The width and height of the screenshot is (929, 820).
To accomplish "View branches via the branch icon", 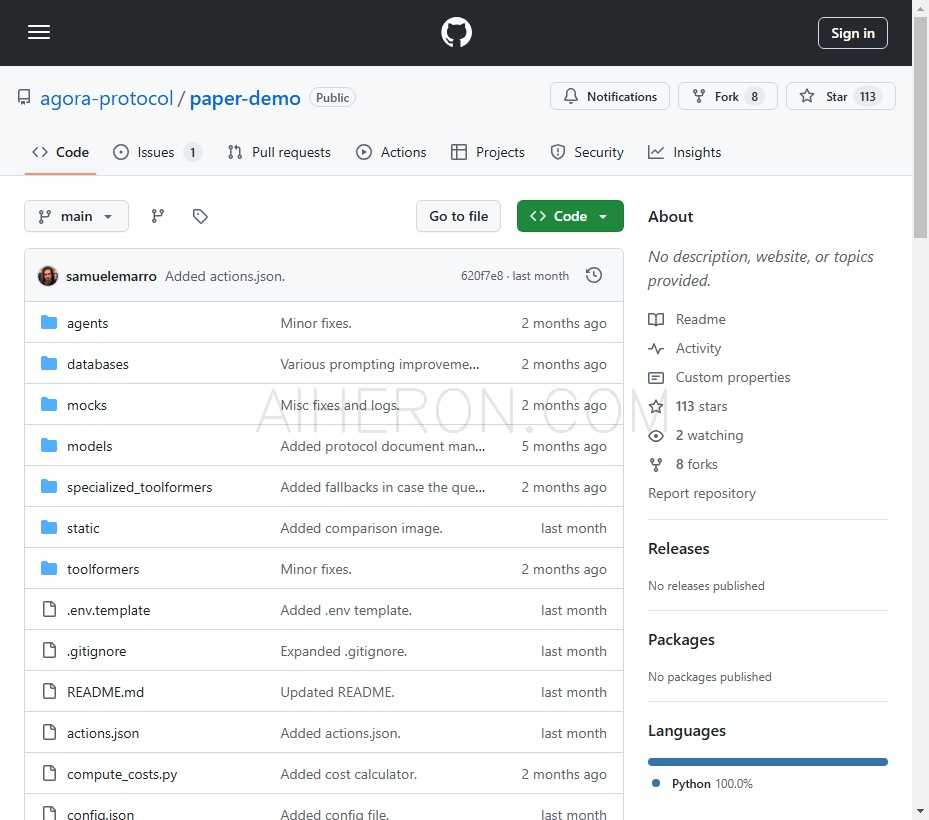I will [x=158, y=216].
